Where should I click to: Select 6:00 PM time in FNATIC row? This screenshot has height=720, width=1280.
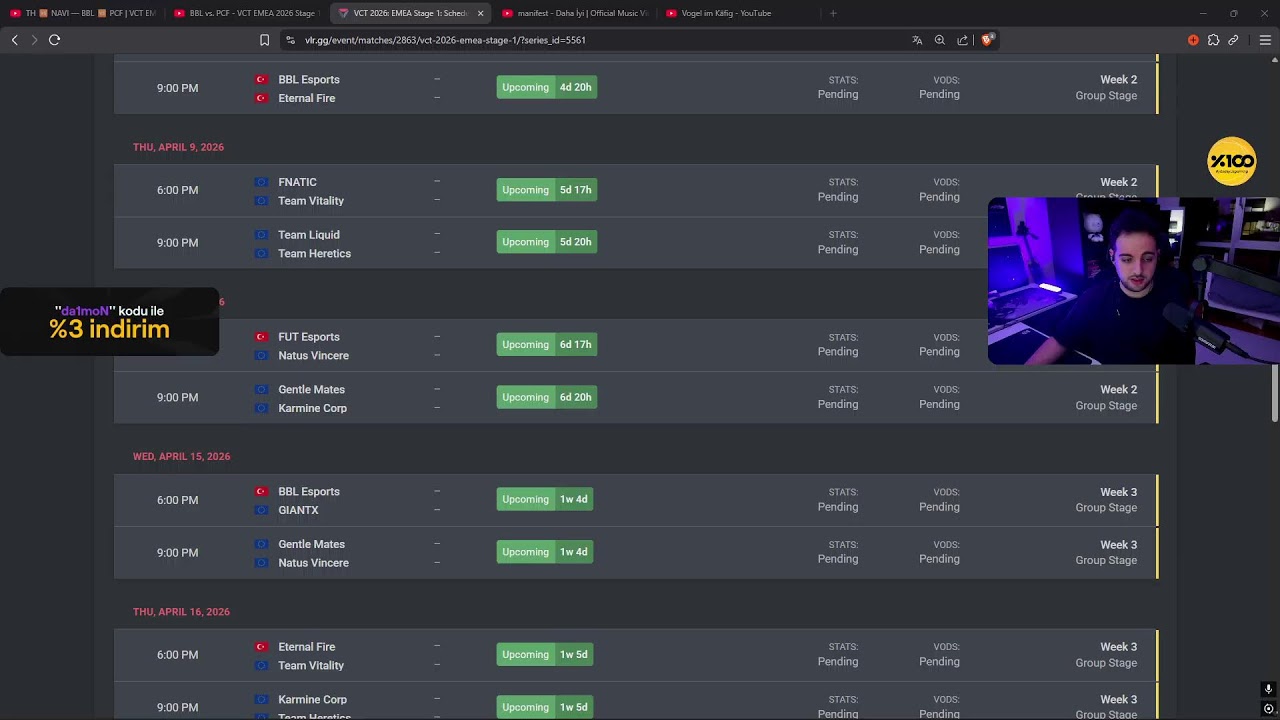click(177, 190)
